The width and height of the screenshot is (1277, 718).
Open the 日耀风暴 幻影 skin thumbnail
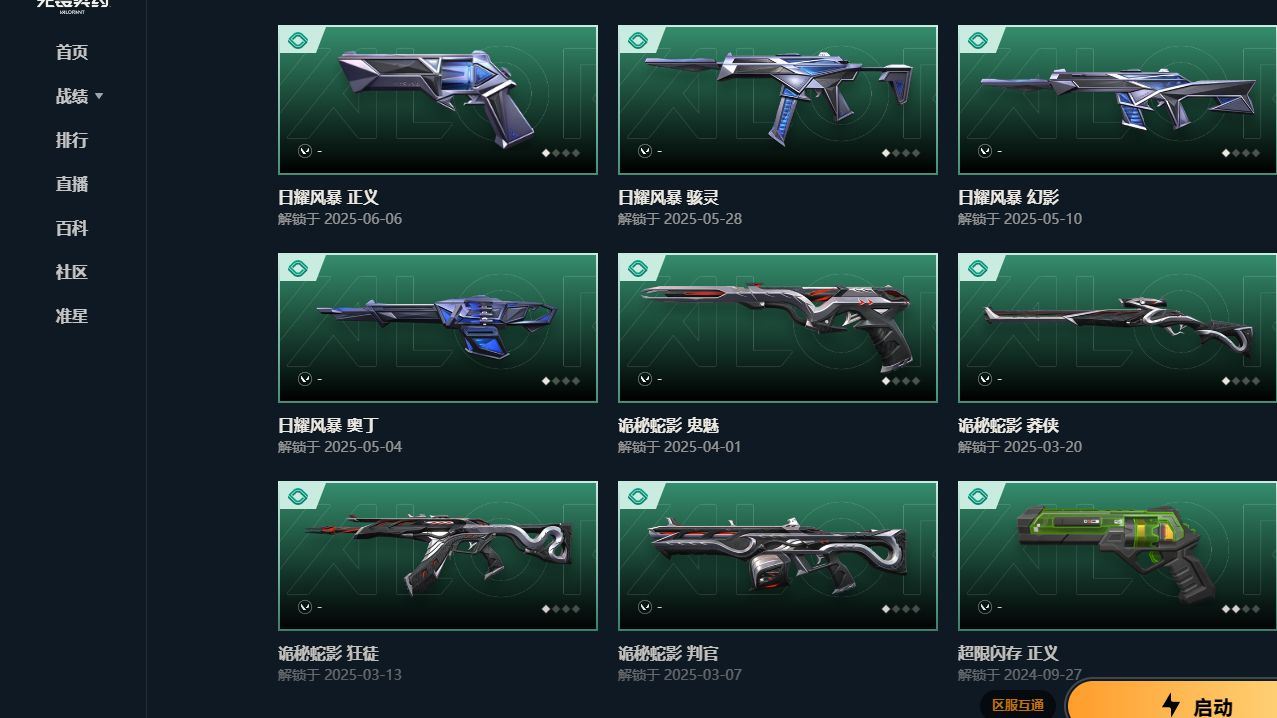(1117, 100)
